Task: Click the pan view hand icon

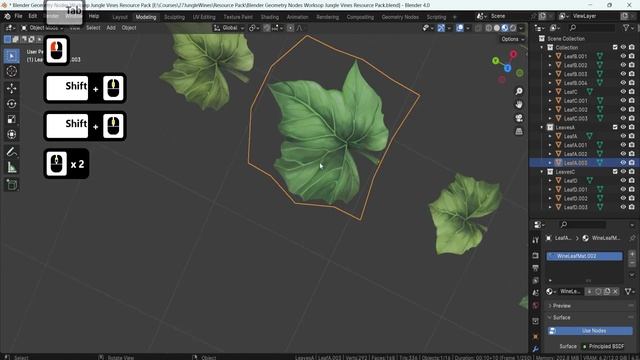Action: point(519,104)
